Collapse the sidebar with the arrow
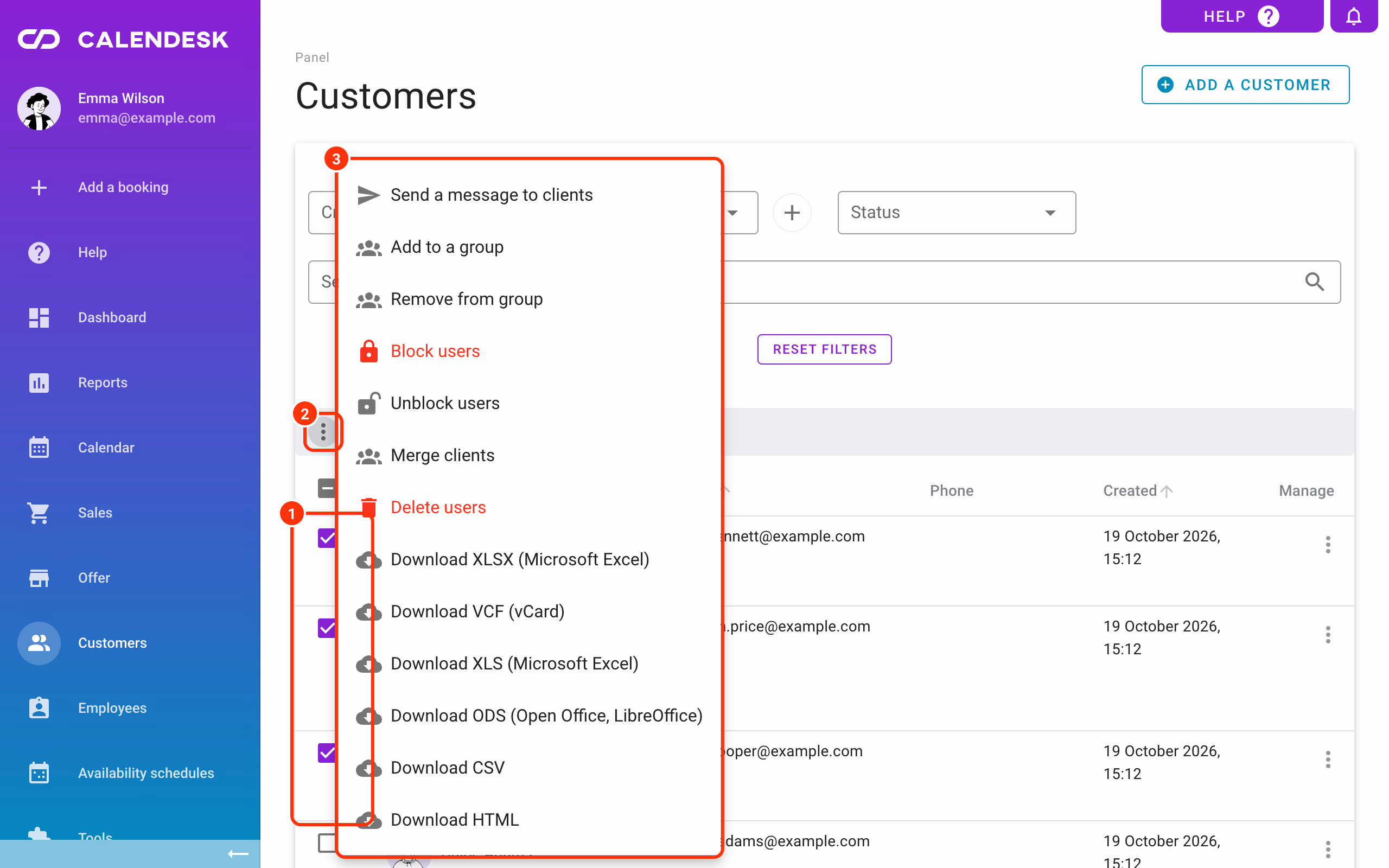 coord(238,854)
